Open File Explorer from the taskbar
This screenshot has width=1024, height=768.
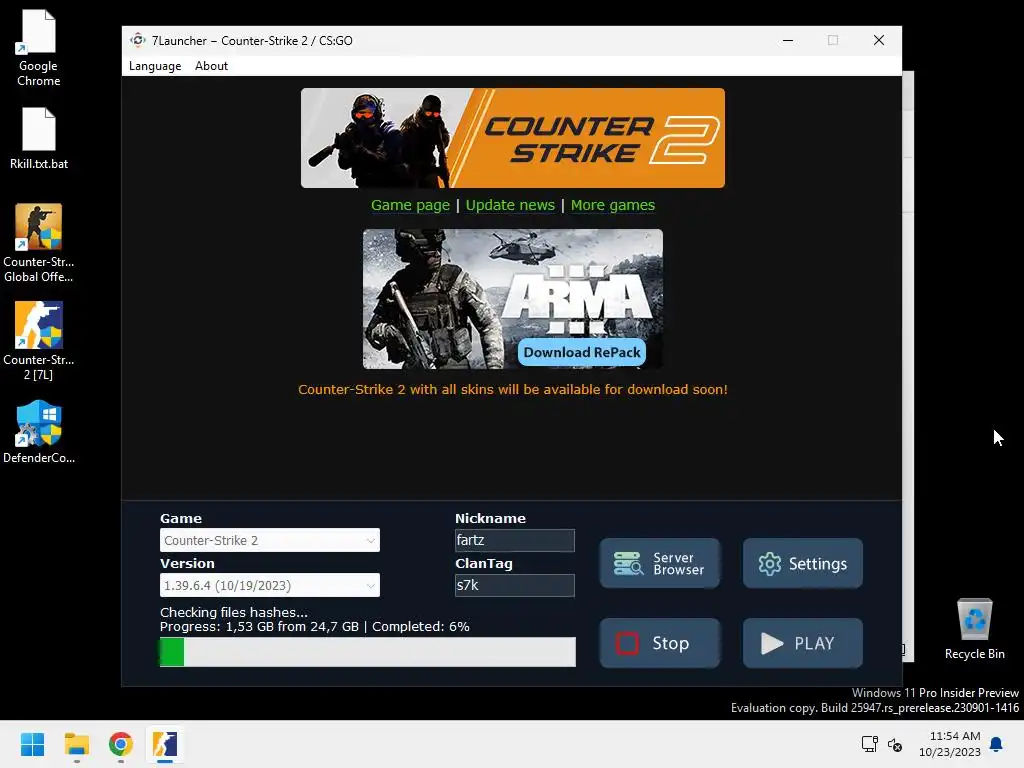[76, 744]
